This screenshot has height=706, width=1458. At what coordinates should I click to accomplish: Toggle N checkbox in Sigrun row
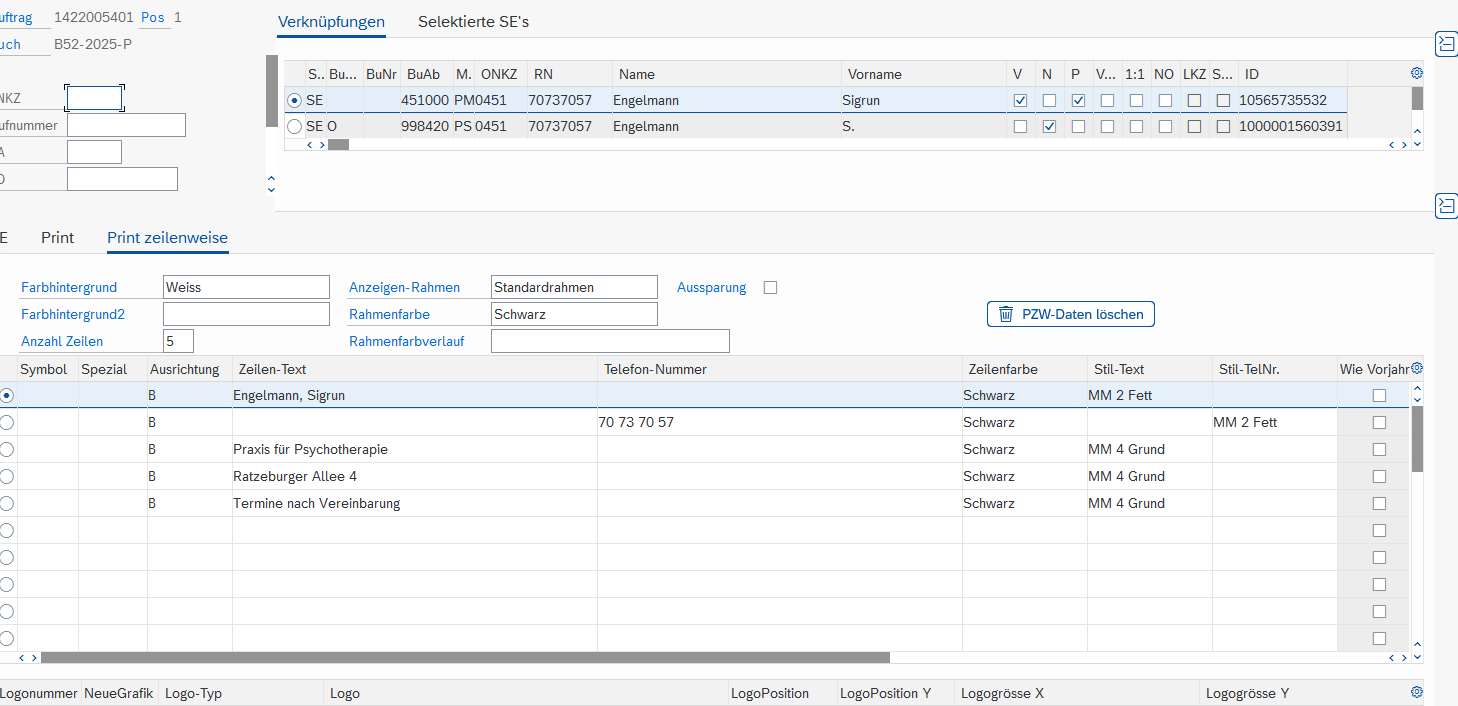(1049, 100)
